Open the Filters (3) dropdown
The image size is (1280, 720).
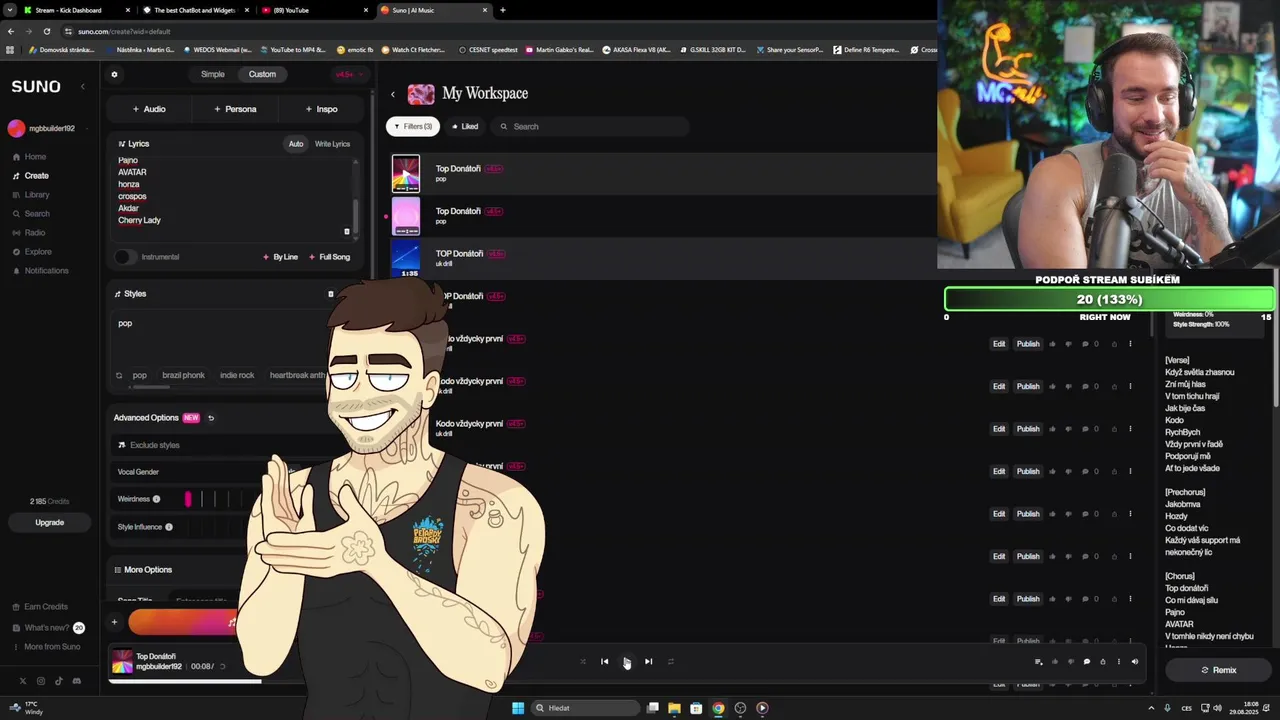(x=413, y=126)
